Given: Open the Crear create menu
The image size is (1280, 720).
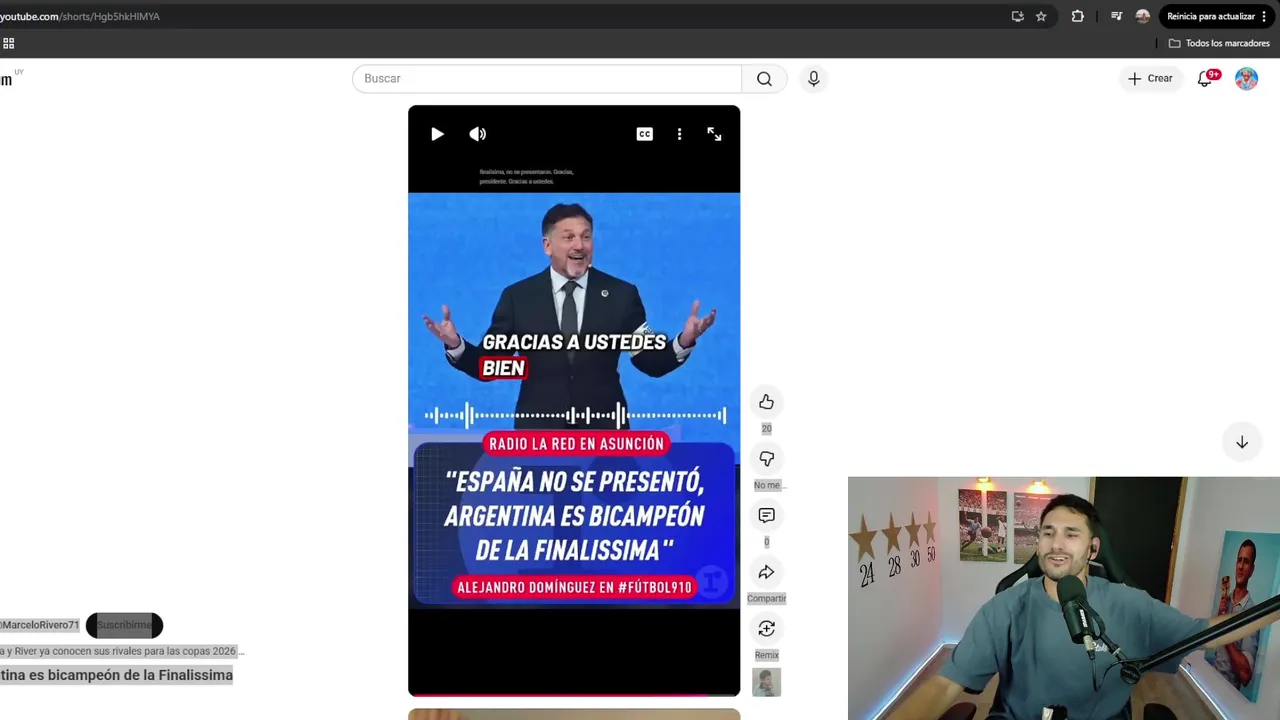Looking at the screenshot, I should [1150, 78].
